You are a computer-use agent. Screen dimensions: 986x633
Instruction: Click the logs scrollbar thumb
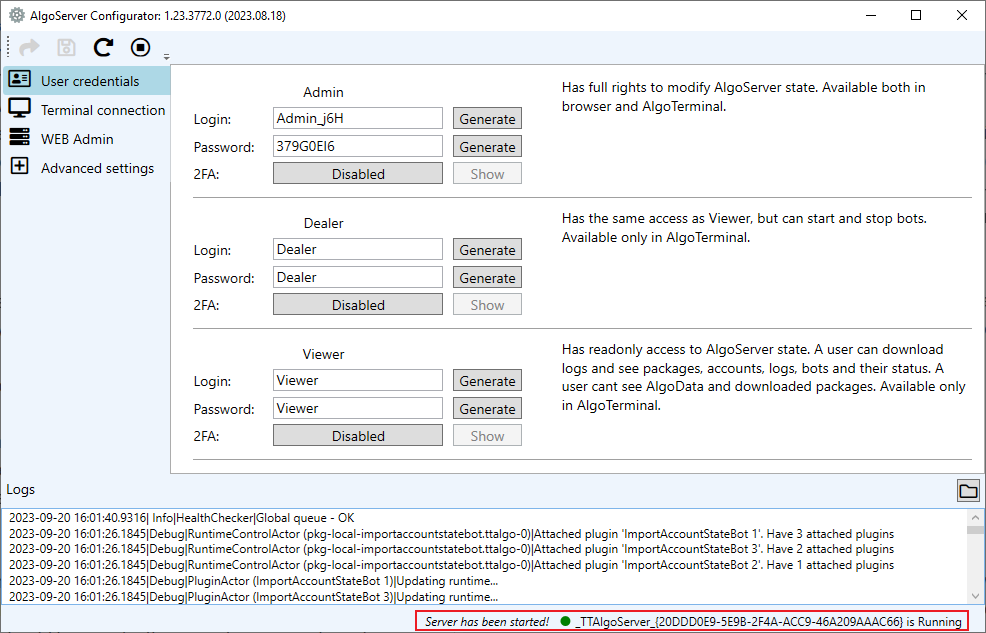tap(975, 530)
